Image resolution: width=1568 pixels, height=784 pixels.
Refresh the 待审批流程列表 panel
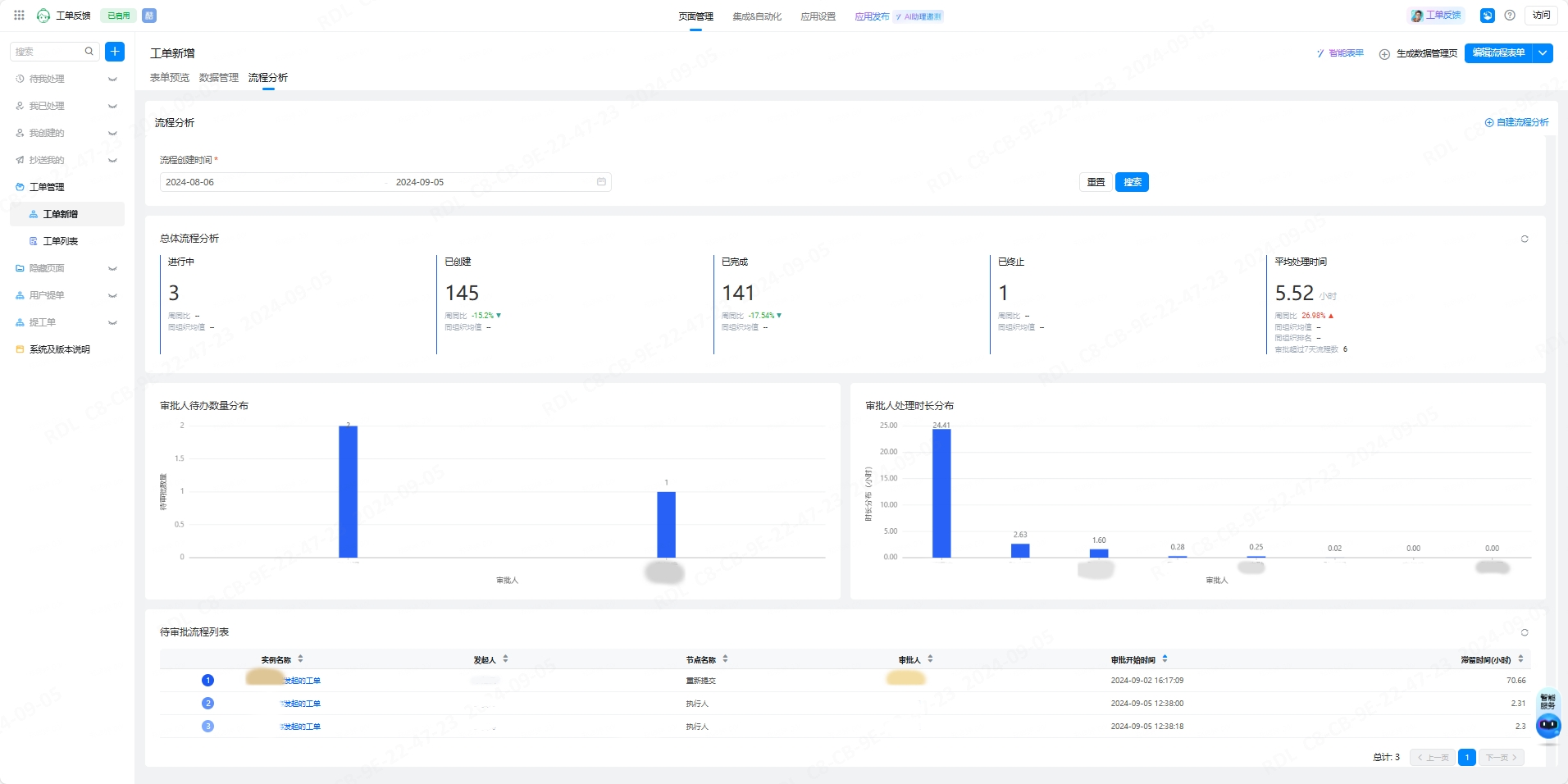1525,632
